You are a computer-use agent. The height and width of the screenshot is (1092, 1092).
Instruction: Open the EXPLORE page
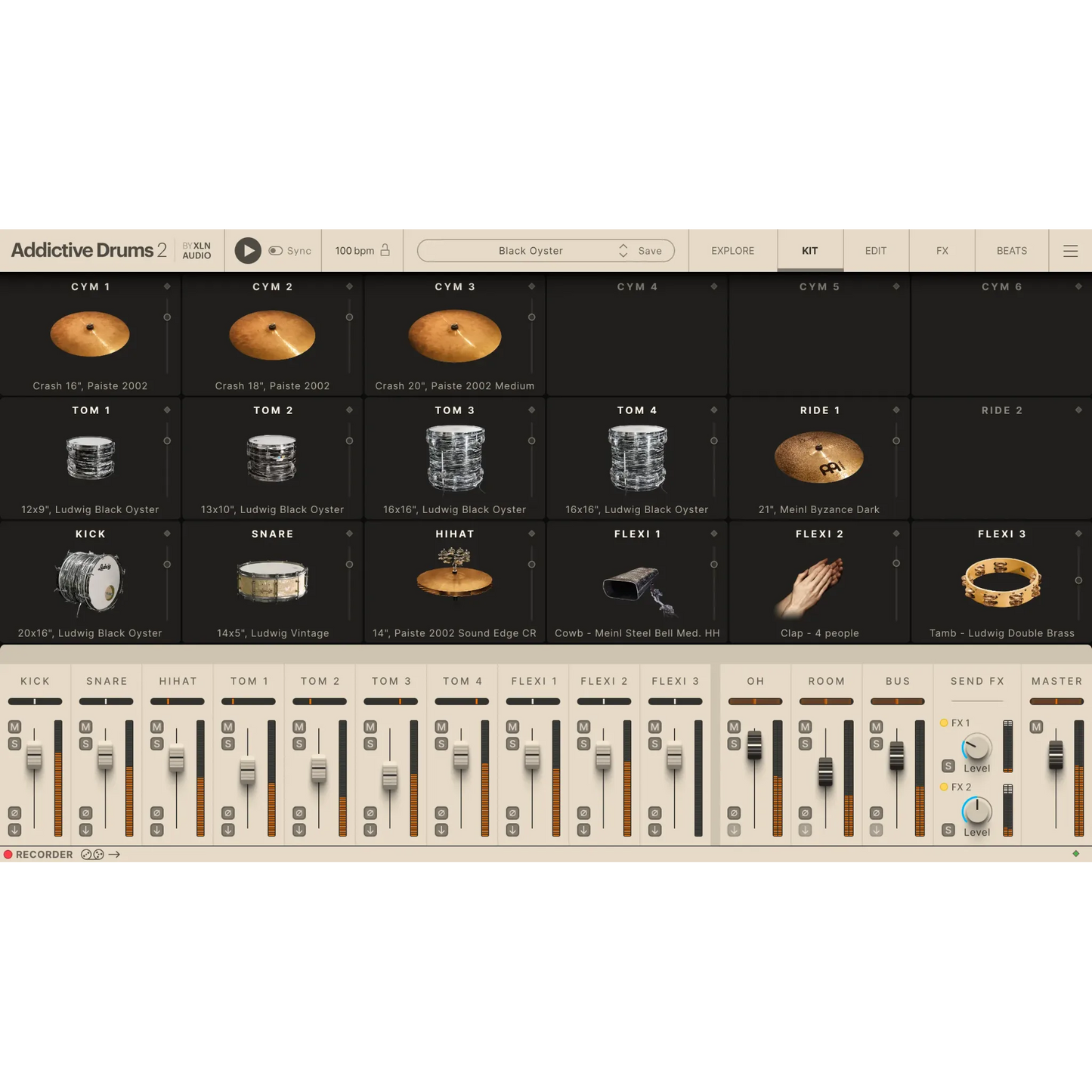[x=732, y=250]
